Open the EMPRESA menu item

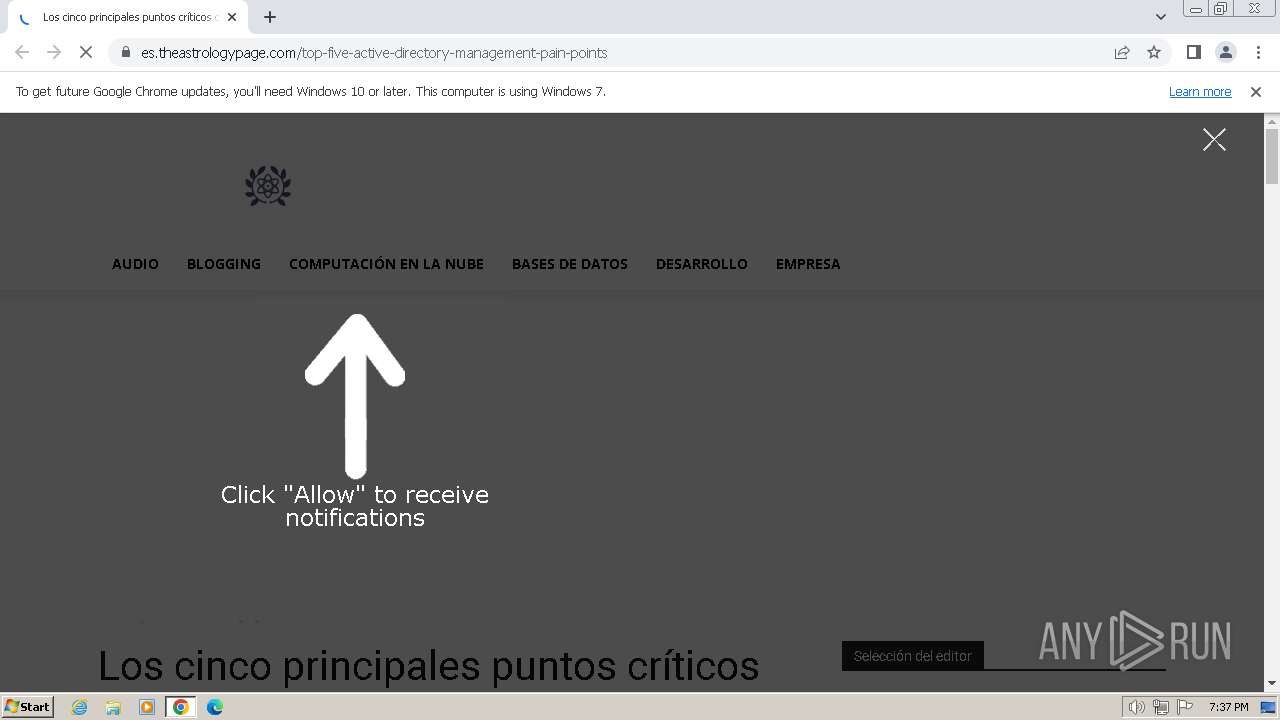808,264
